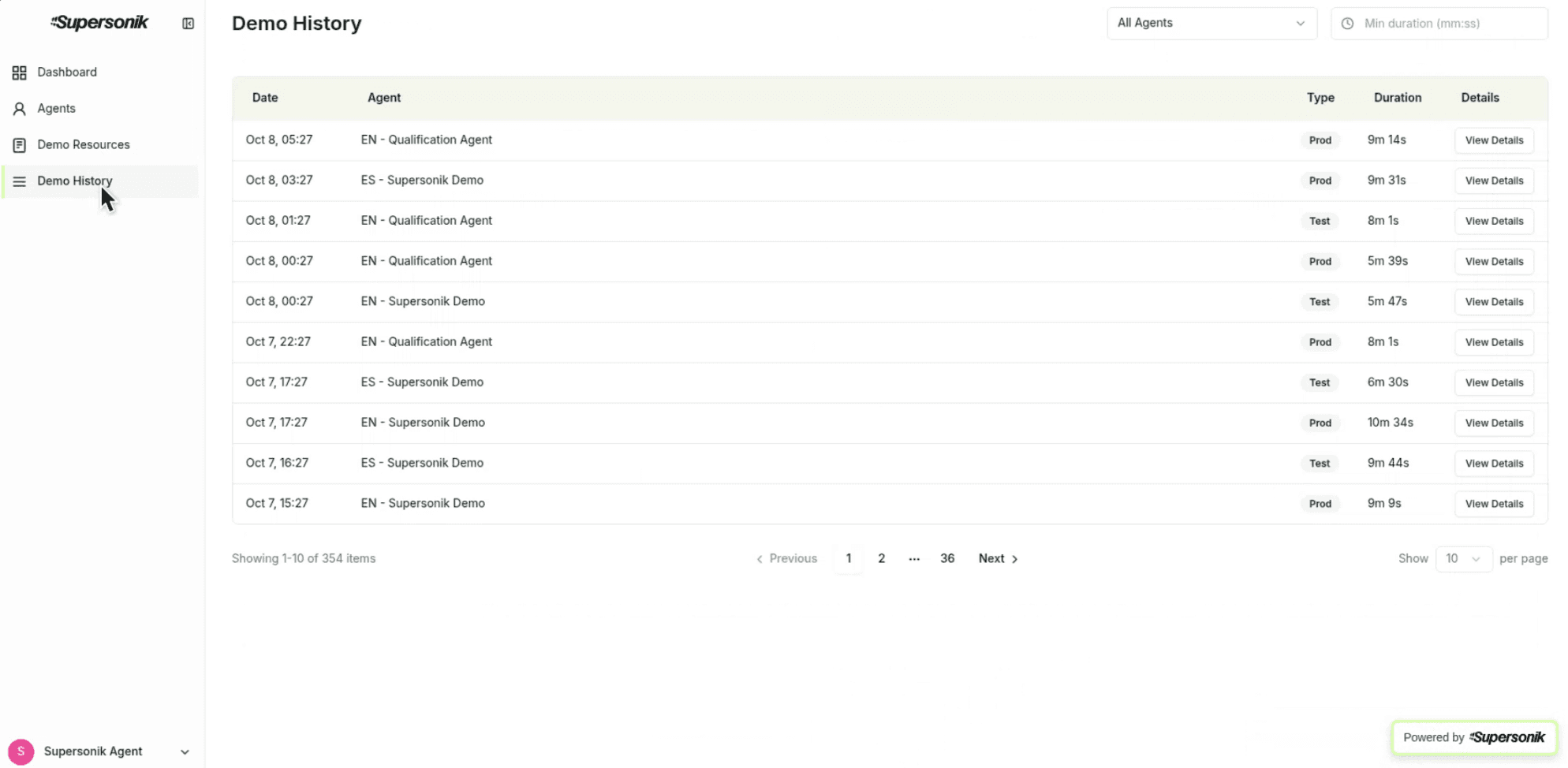Jump to page 2
Viewport: 1568px width, 768px height.
click(882, 558)
